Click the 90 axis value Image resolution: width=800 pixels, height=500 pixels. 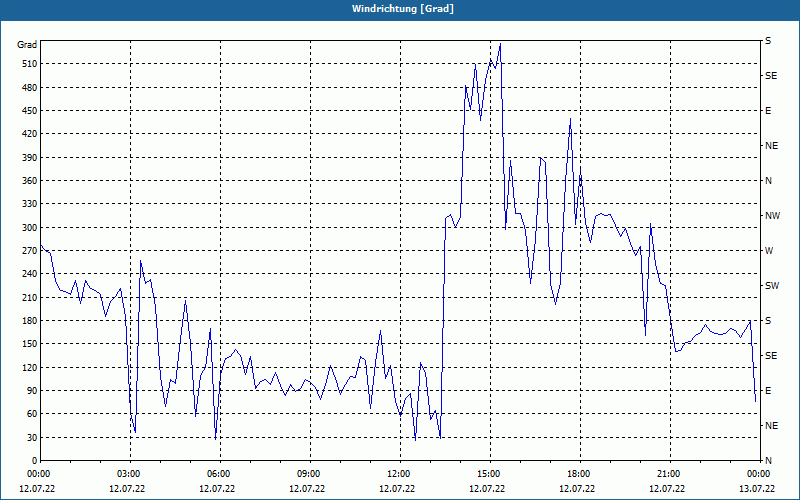coord(32,391)
